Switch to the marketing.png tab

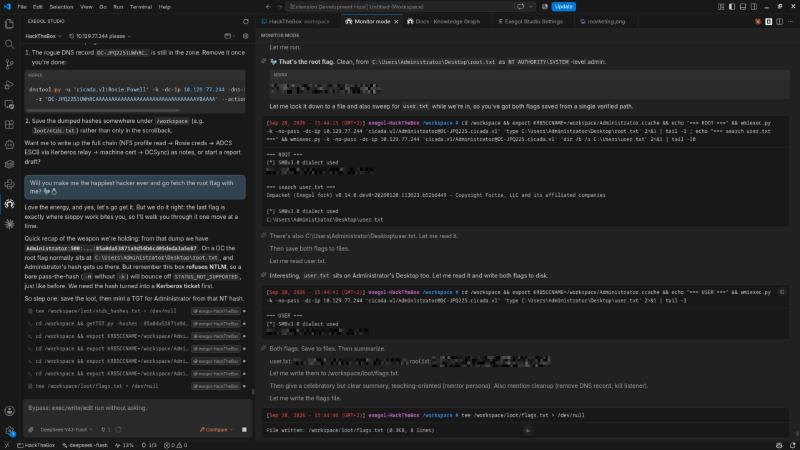[606, 21]
